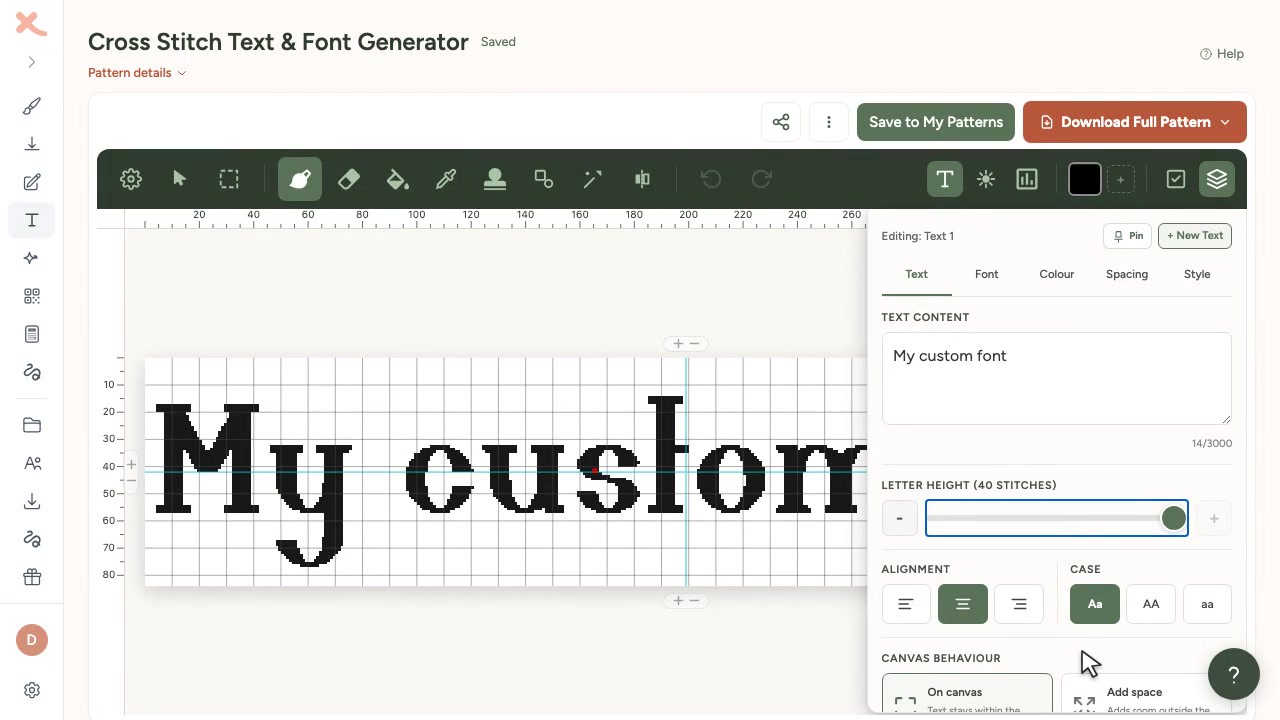Click the letter height slider handle
Screen dimensions: 1280x720
1174,518
